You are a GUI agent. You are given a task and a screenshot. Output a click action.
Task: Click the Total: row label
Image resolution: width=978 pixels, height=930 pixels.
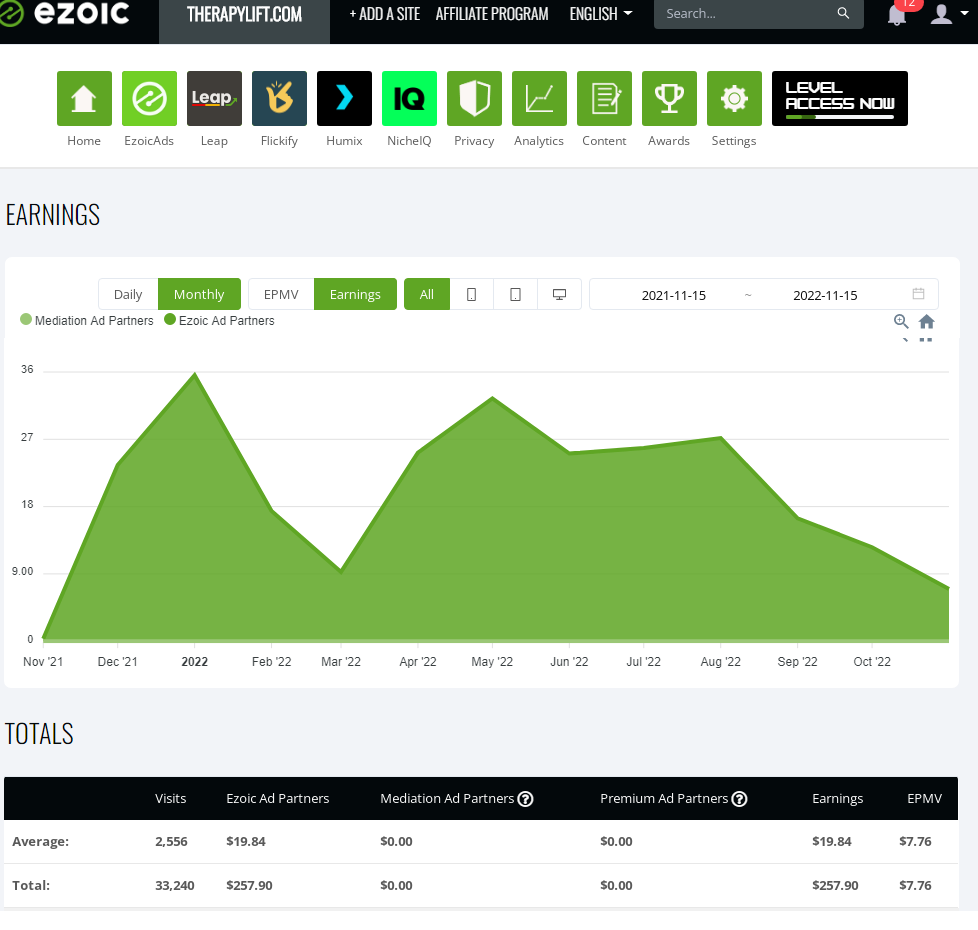[x=31, y=886]
